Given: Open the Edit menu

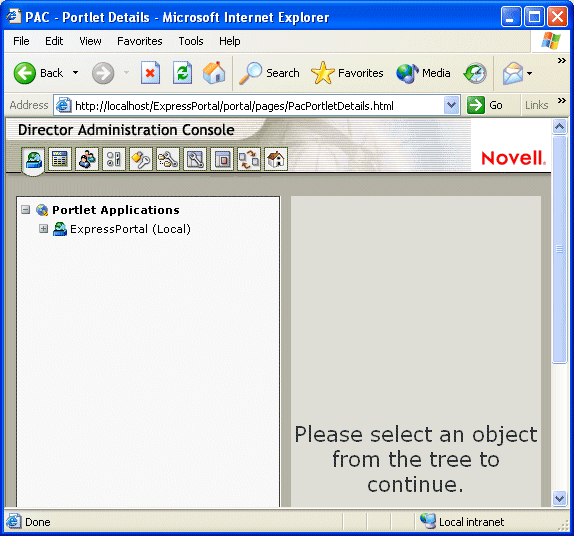Looking at the screenshot, I should click(54, 41).
